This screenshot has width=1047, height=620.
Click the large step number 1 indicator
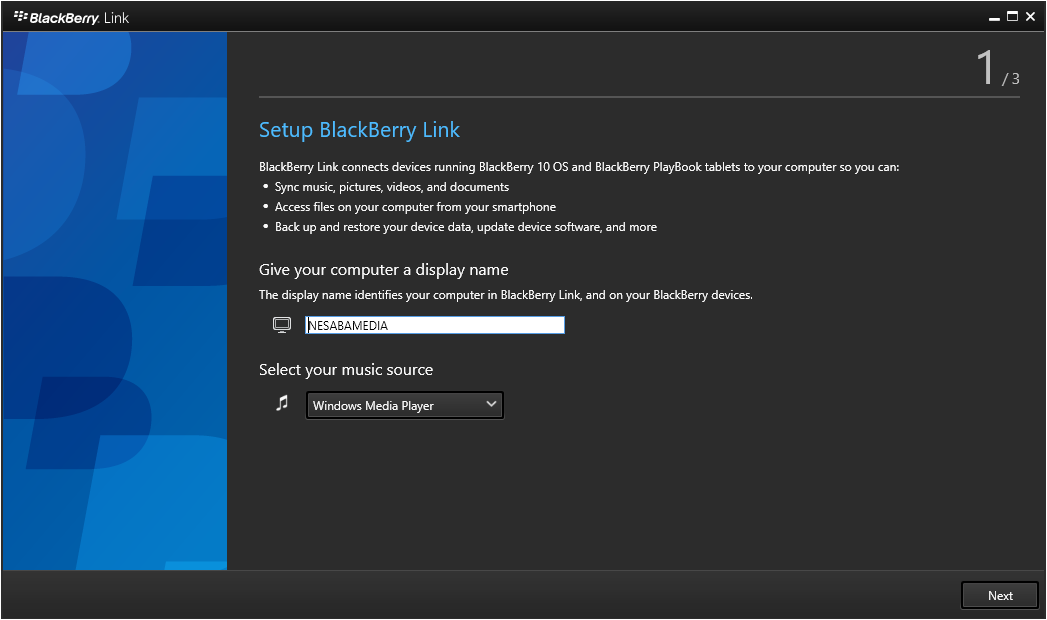point(986,68)
